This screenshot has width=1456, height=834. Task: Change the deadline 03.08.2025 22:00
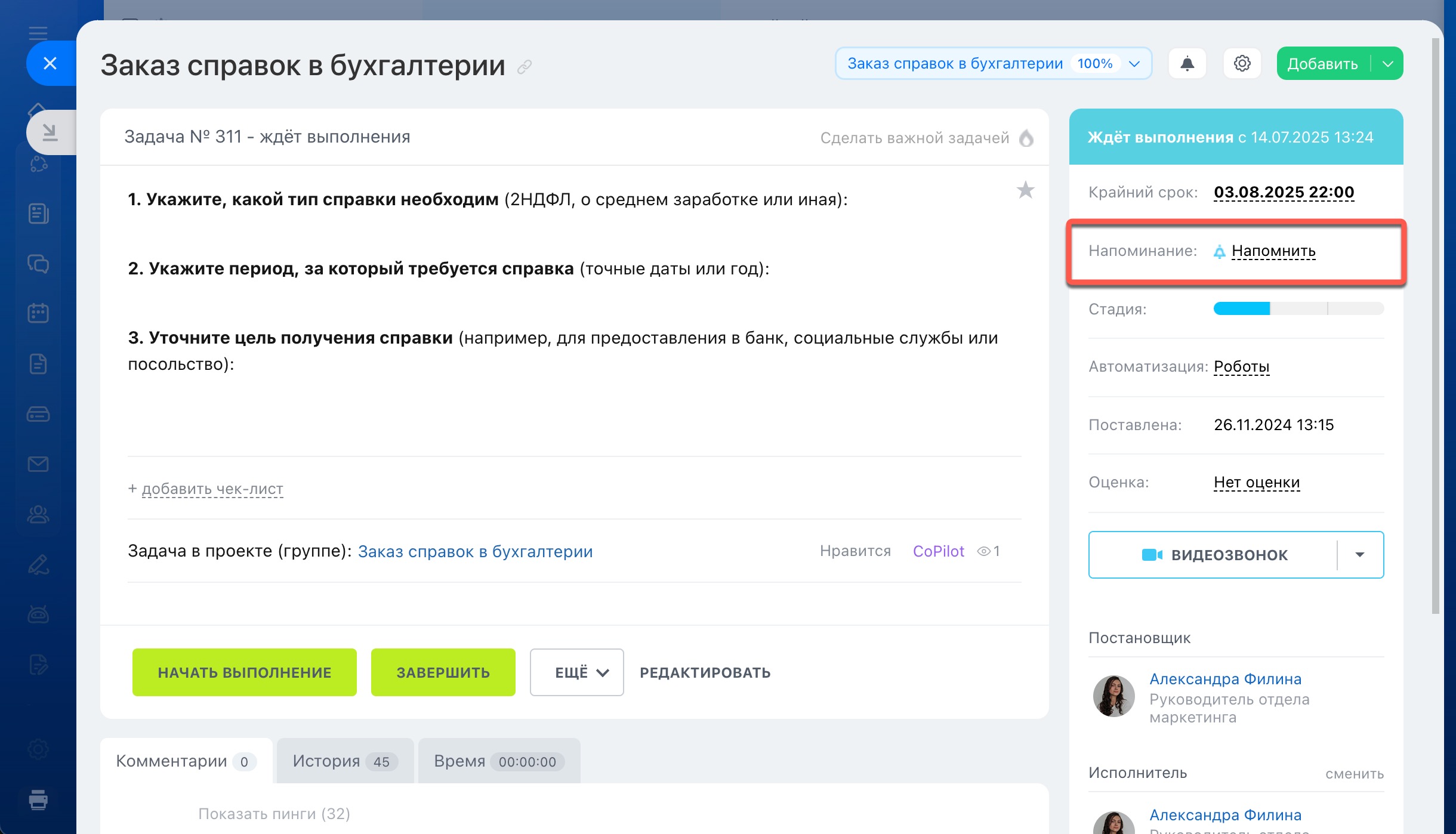point(1284,192)
